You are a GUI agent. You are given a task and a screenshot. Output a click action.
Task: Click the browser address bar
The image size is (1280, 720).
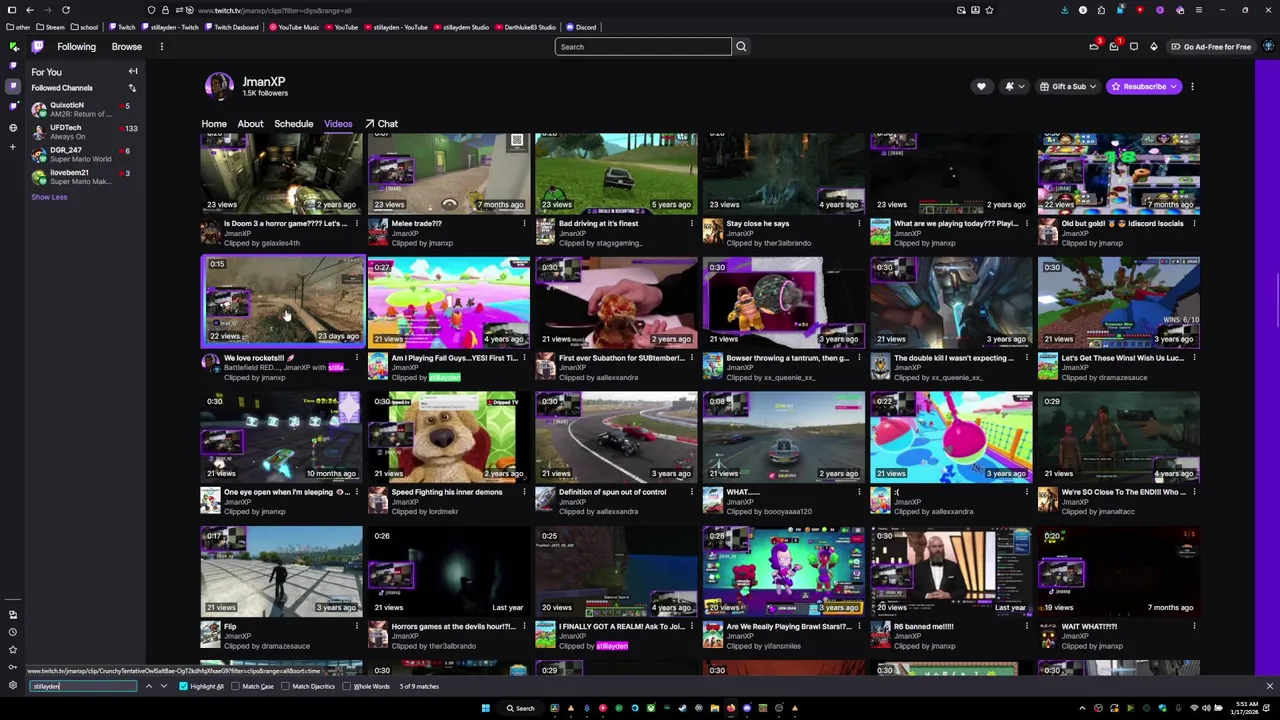click(570, 10)
